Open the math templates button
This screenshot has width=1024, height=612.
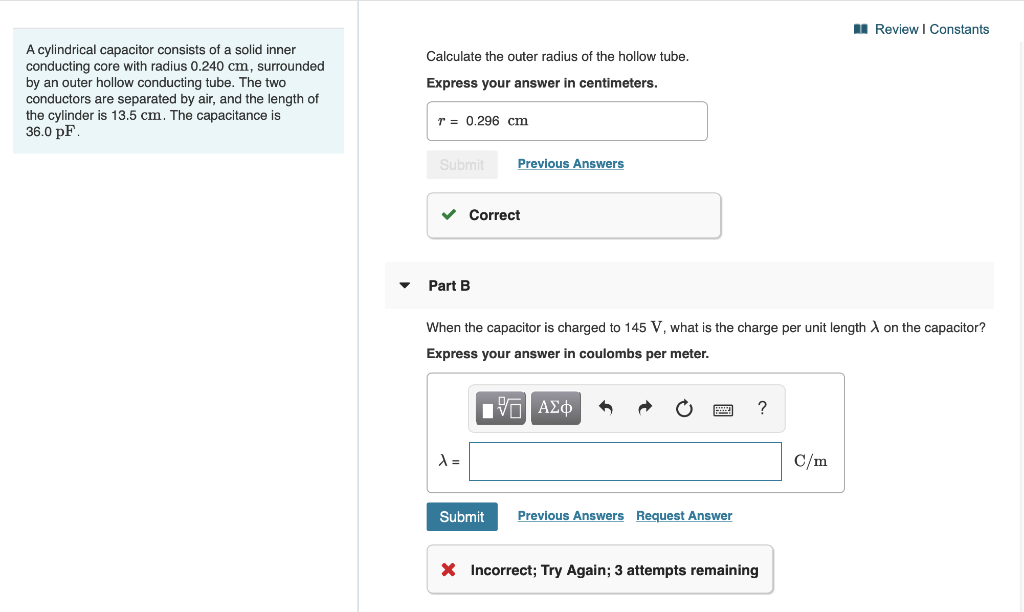[x=500, y=408]
